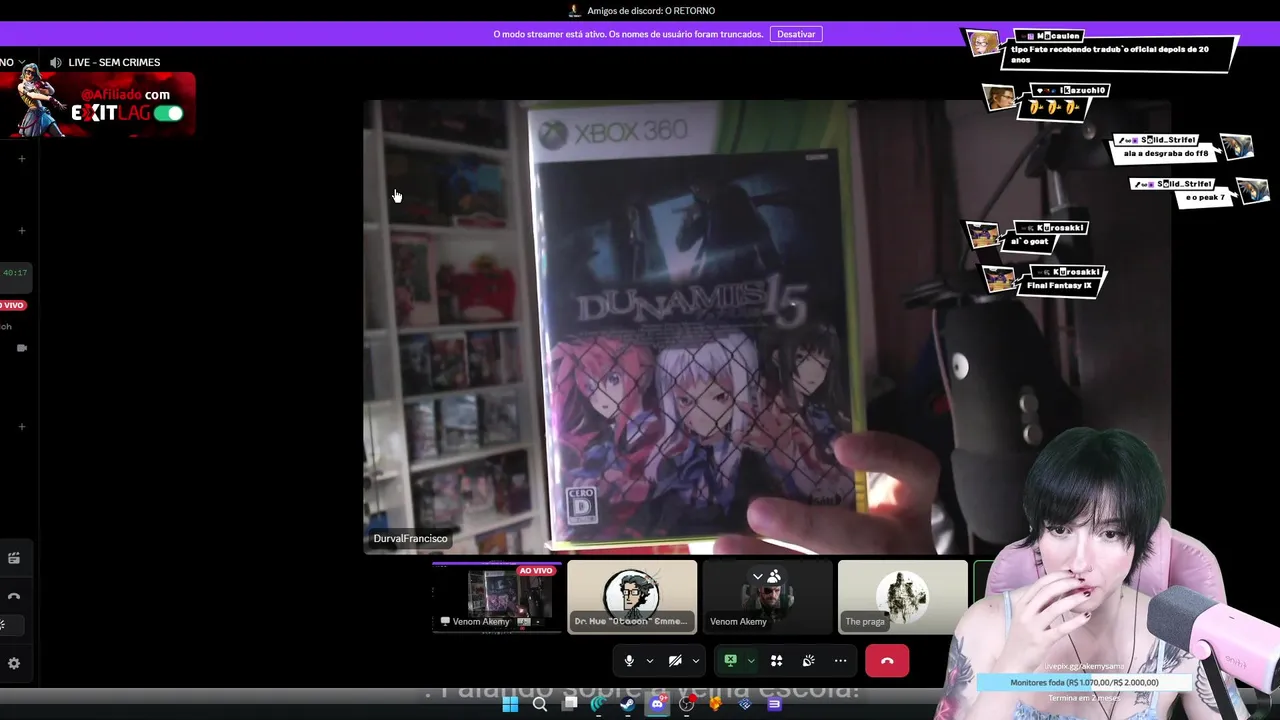Select Venom Akemy participant avatar tile
Screen dimensions: 1280x720
(x=767, y=597)
